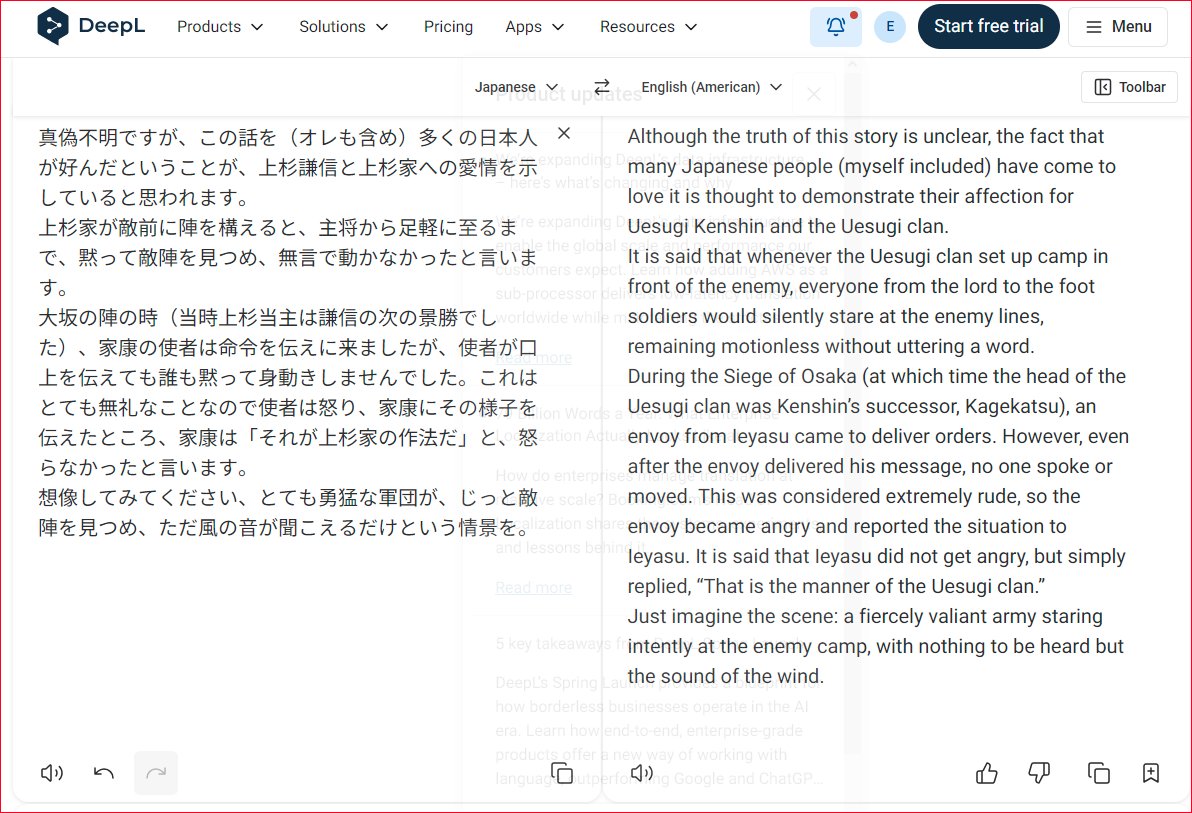
Task: Close the Product updates panel
Action: 813,94
